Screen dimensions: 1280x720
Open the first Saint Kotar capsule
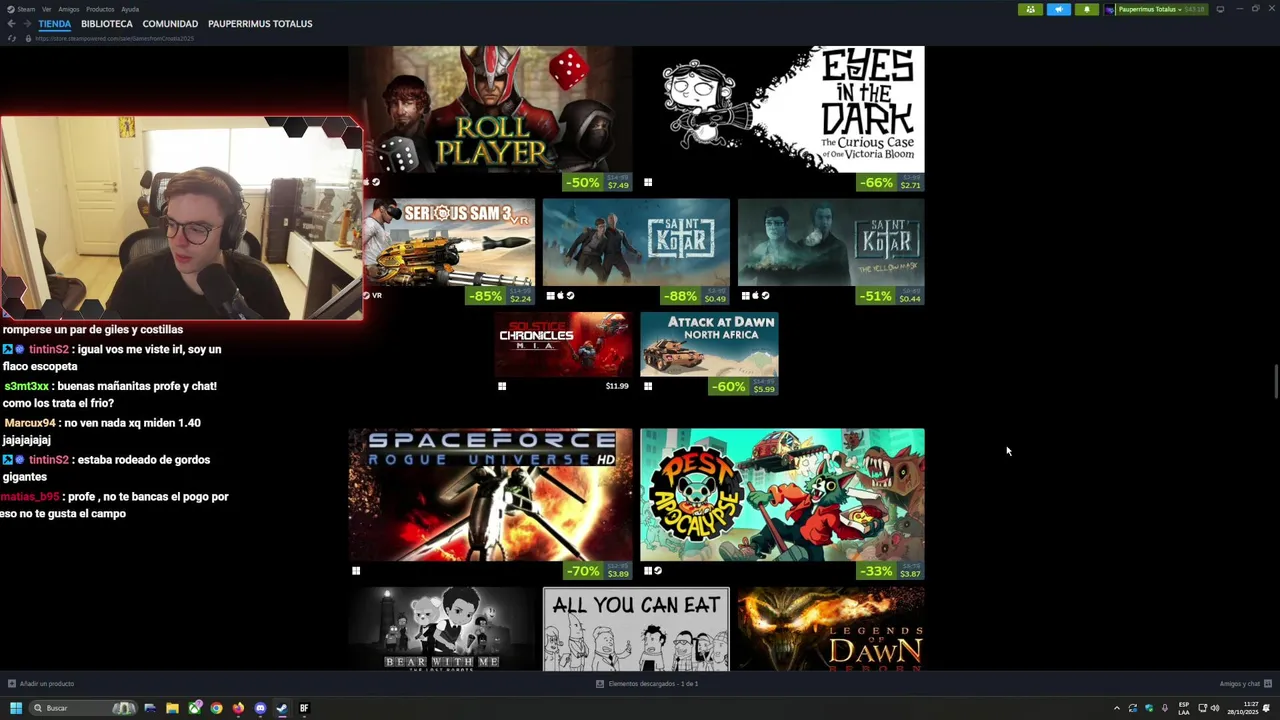pyautogui.click(x=636, y=242)
